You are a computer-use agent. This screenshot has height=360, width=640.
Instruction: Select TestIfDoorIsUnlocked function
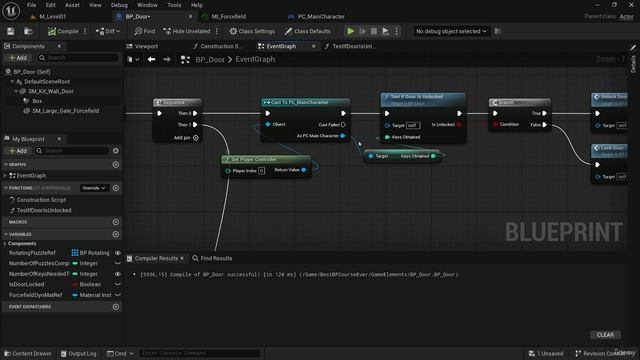coord(44,211)
